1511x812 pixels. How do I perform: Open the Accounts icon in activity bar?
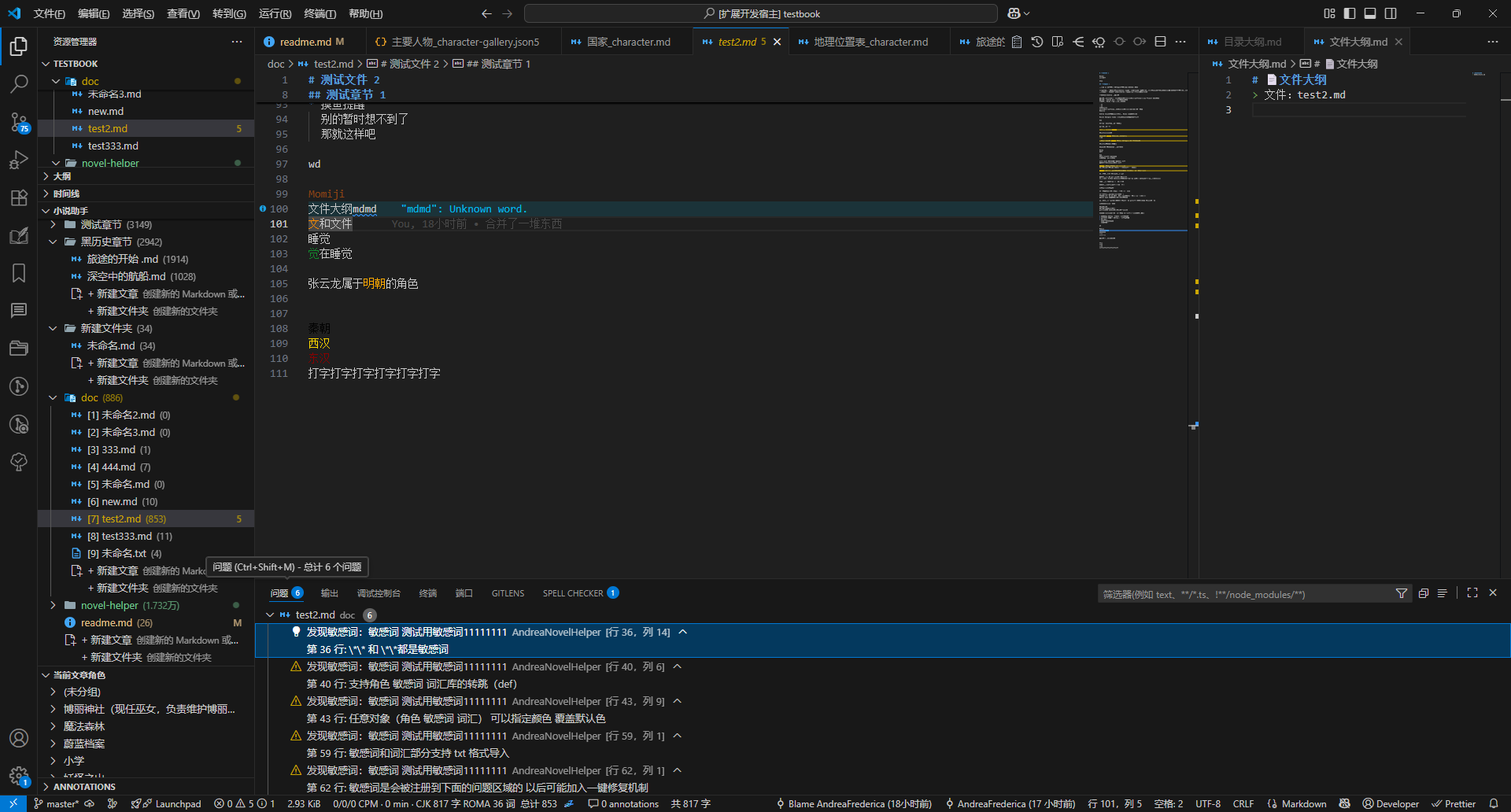coord(19,738)
